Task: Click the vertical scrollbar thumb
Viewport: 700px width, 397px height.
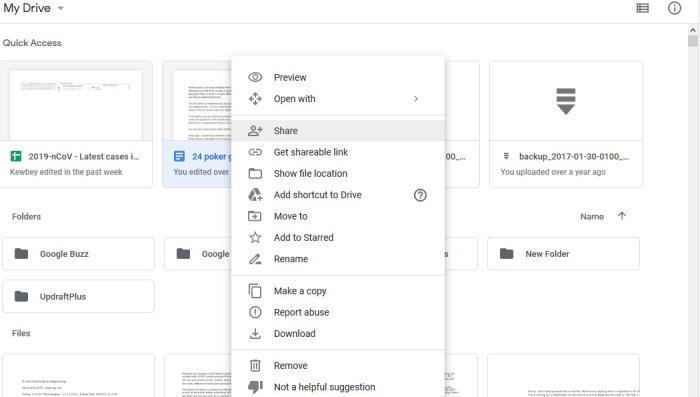Action: coord(693,41)
